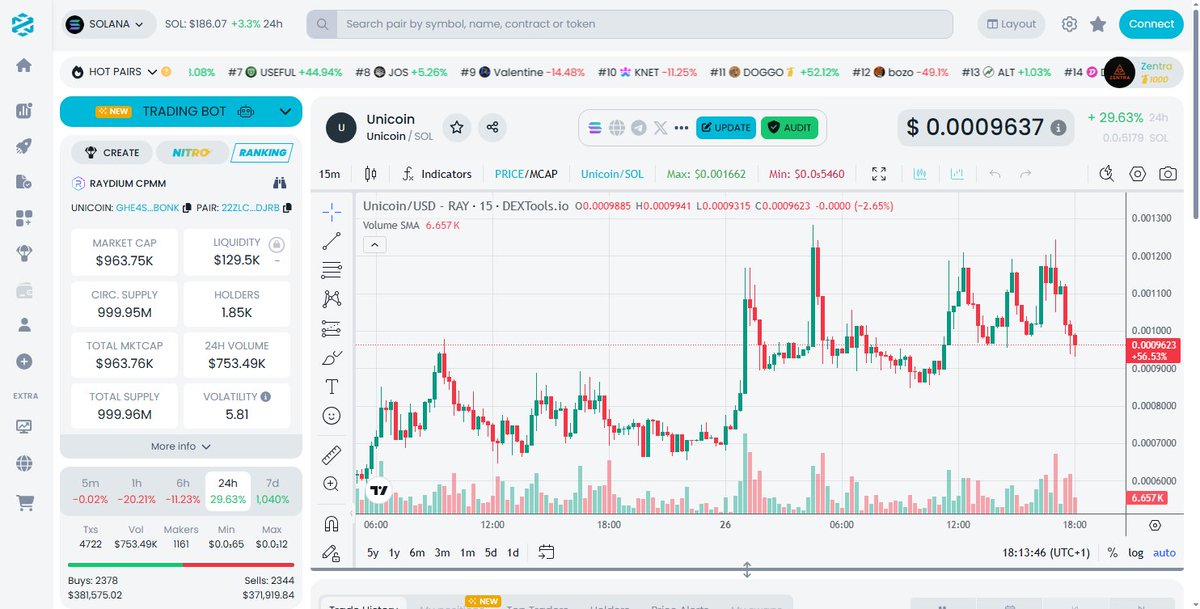Set chart range to 5d
Image resolution: width=1200 pixels, height=609 pixels.
coord(491,552)
